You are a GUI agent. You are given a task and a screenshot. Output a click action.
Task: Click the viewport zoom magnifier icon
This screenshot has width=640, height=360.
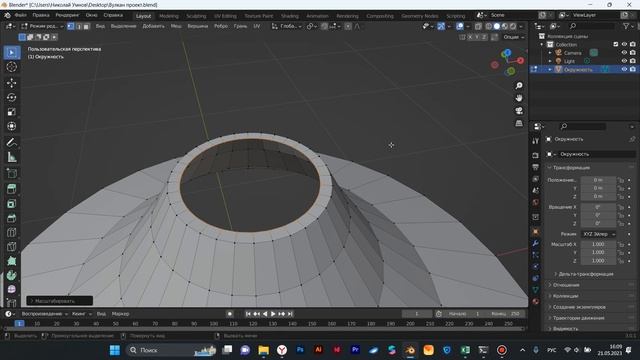[x=519, y=86]
